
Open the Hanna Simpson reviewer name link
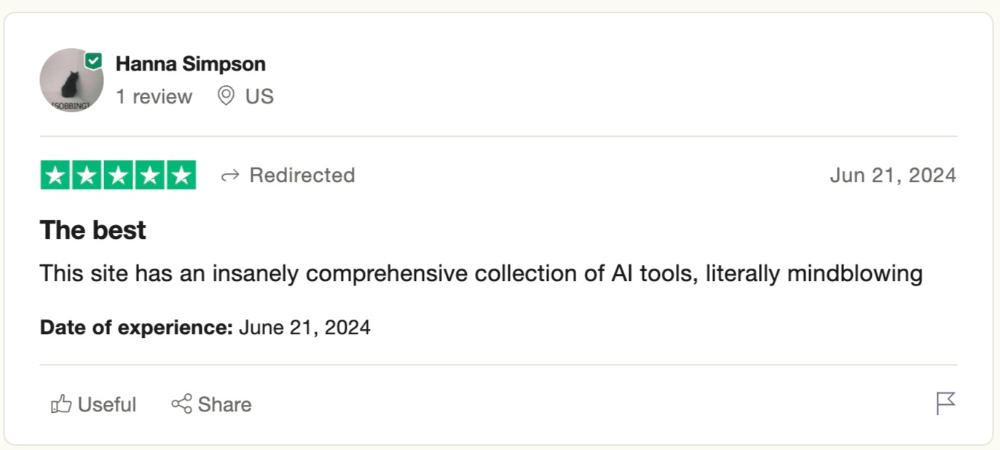click(191, 64)
